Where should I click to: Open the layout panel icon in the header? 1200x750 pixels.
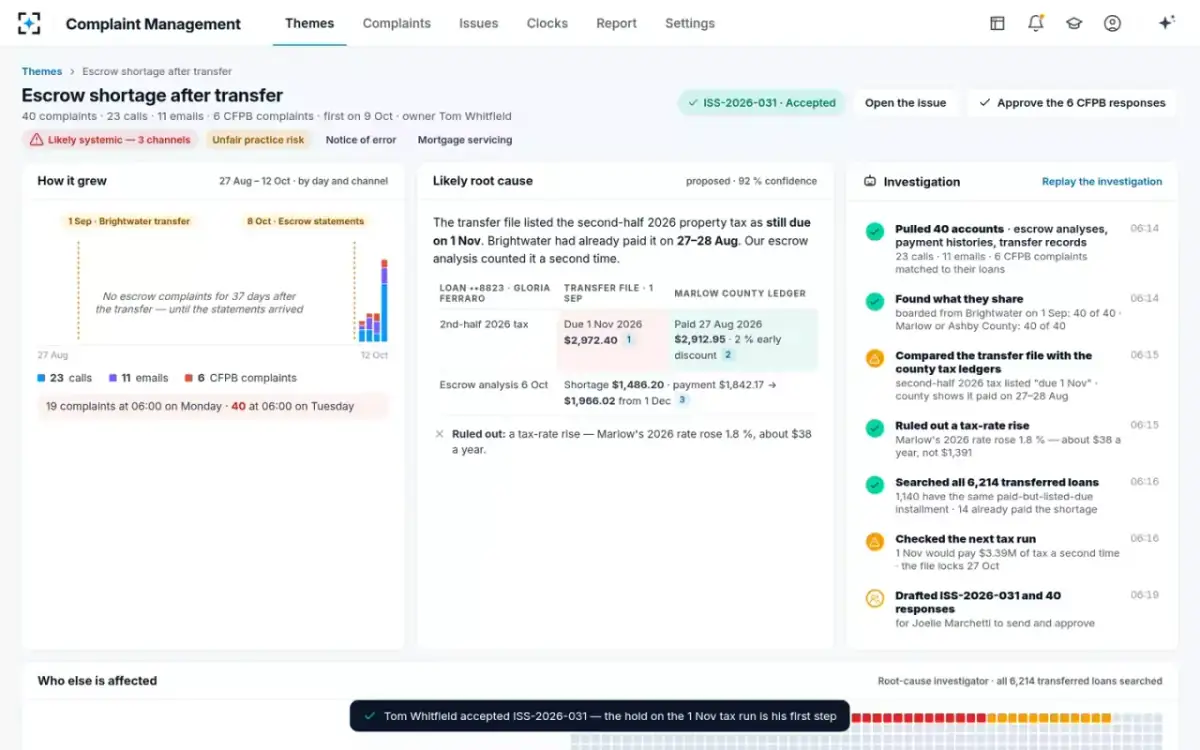pyautogui.click(x=997, y=23)
